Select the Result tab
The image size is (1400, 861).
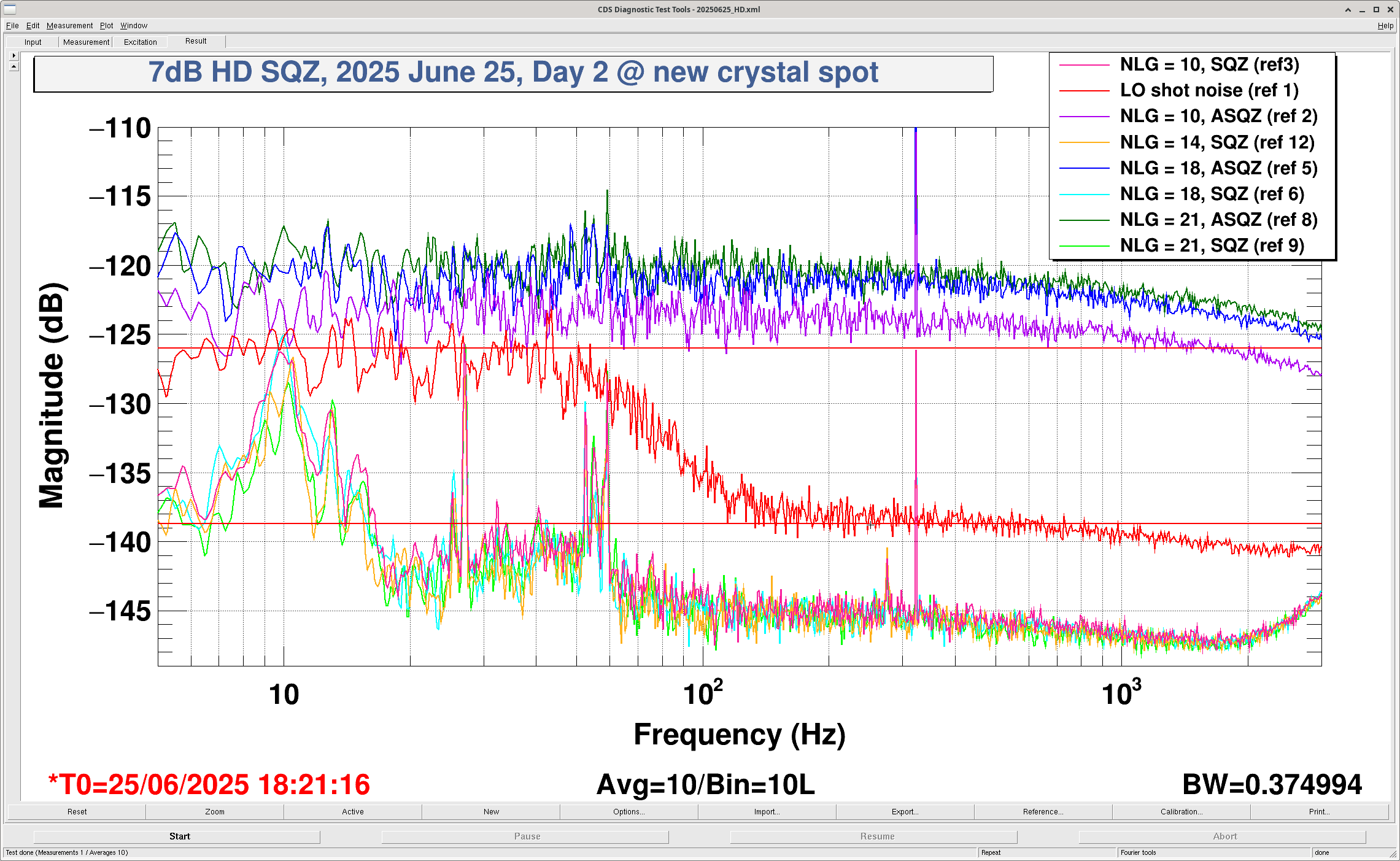tap(196, 41)
